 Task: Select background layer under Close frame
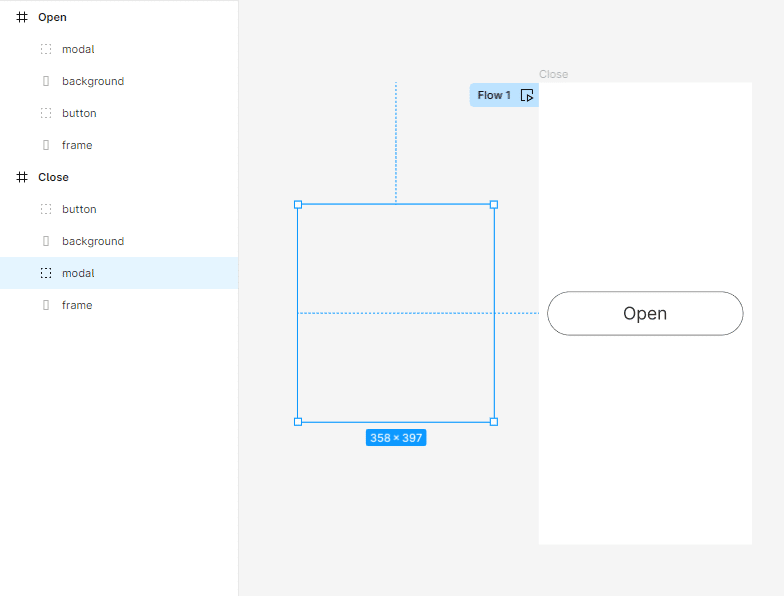119,241
